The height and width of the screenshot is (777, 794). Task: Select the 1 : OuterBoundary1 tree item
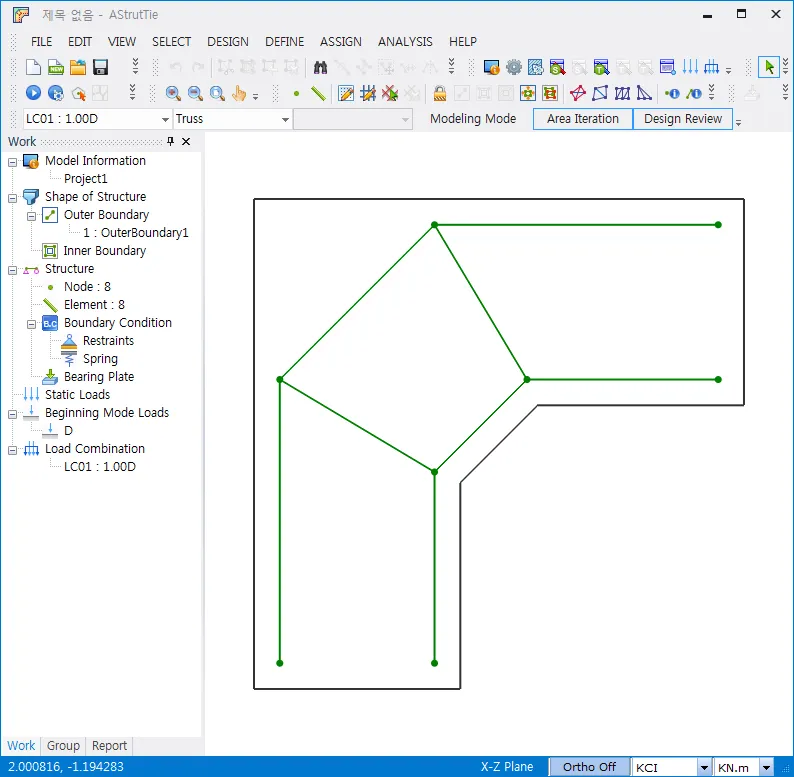(136, 232)
